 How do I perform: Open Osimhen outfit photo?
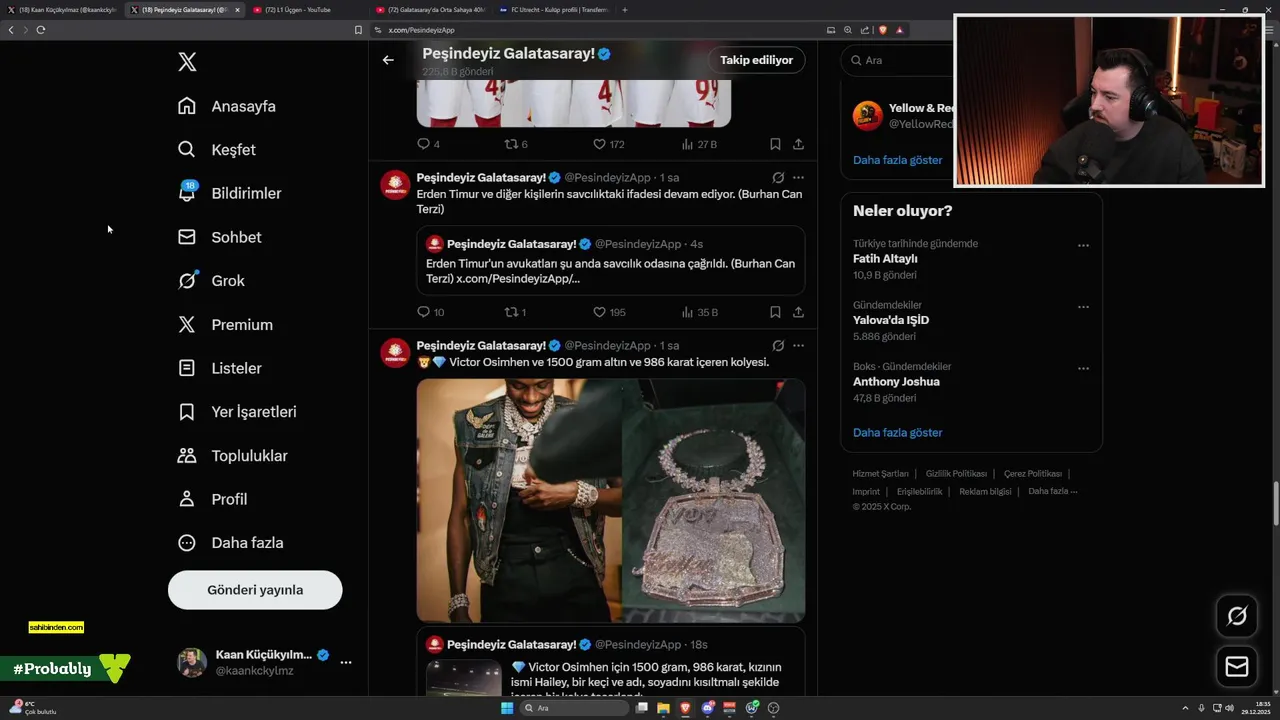[518, 500]
